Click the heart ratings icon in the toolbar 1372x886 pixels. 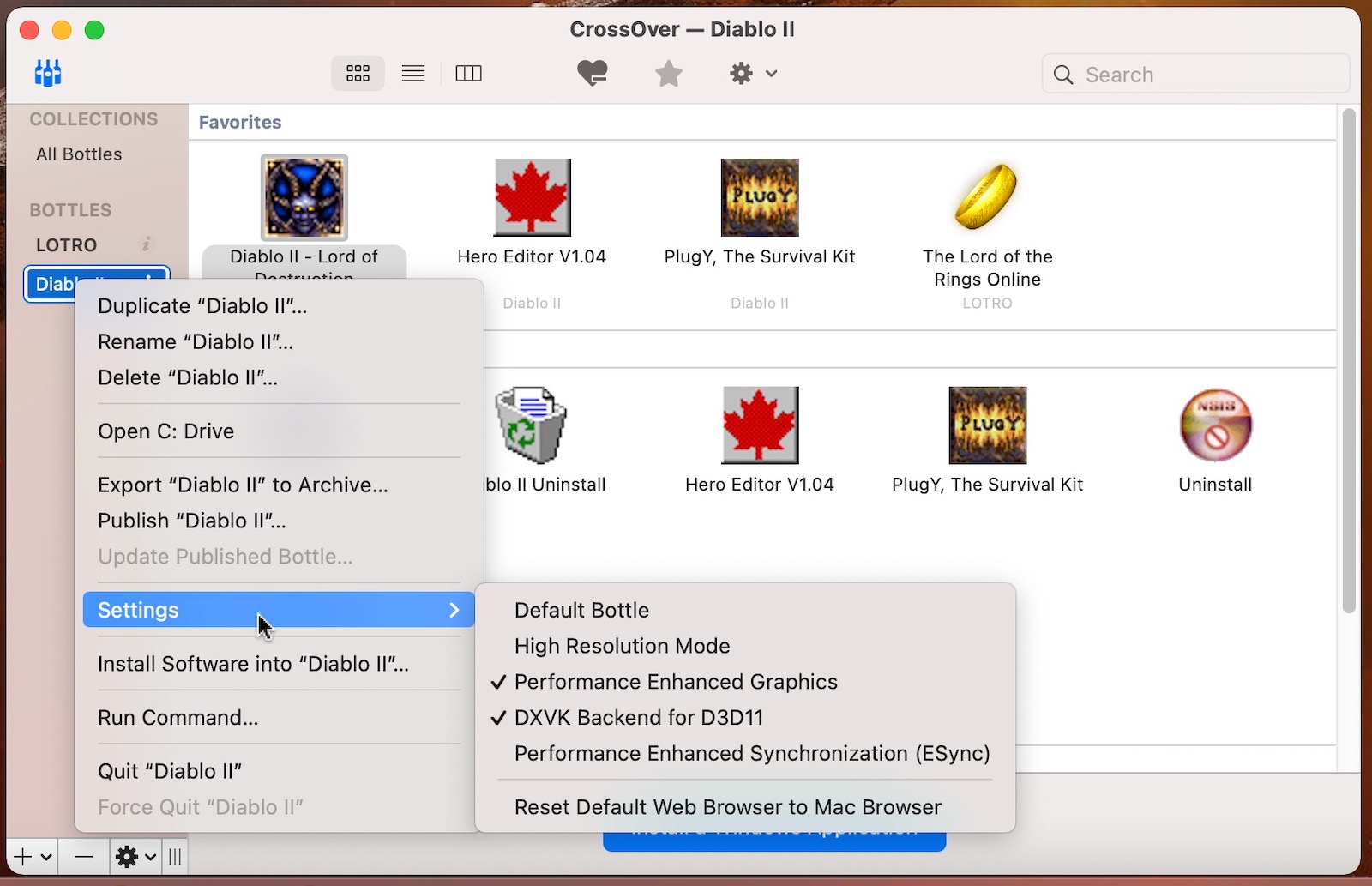[593, 74]
